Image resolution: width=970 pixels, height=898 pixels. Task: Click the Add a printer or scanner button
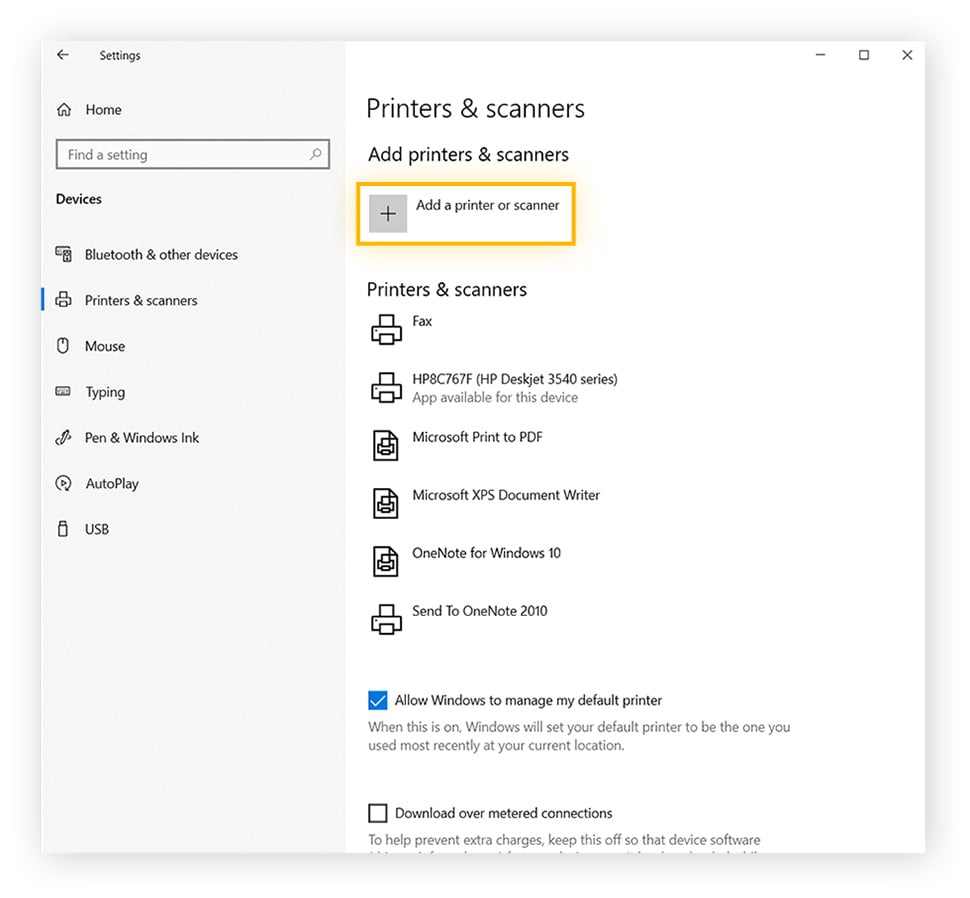pos(466,213)
